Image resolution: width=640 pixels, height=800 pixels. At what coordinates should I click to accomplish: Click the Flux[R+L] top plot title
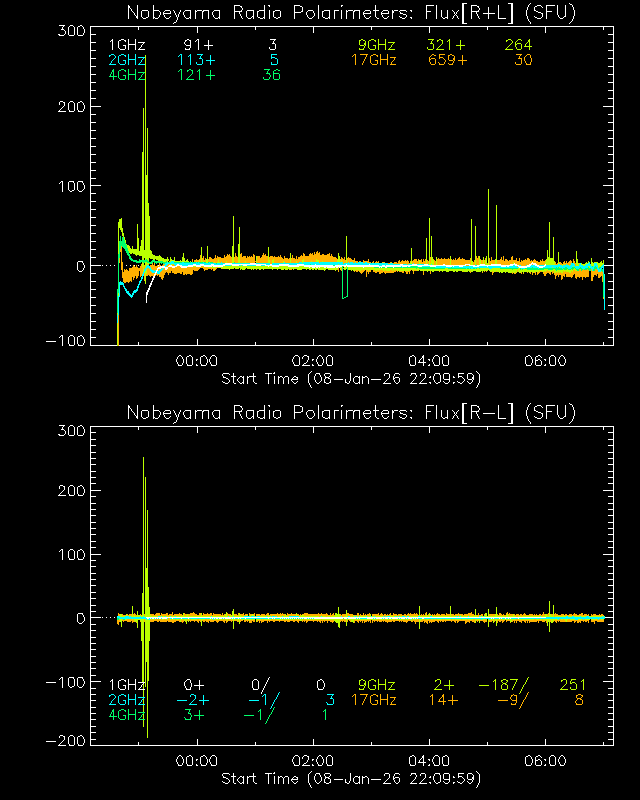[x=351, y=13]
